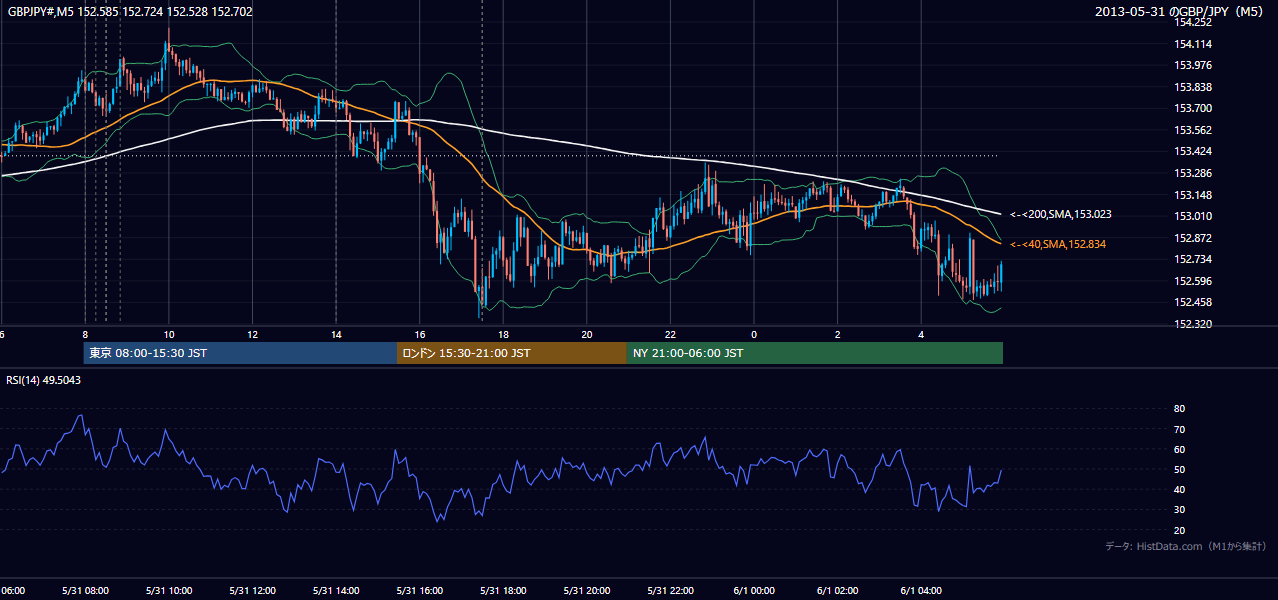Click hour tick 12 under price chart
This screenshot has width=1278, height=600.
[252, 334]
